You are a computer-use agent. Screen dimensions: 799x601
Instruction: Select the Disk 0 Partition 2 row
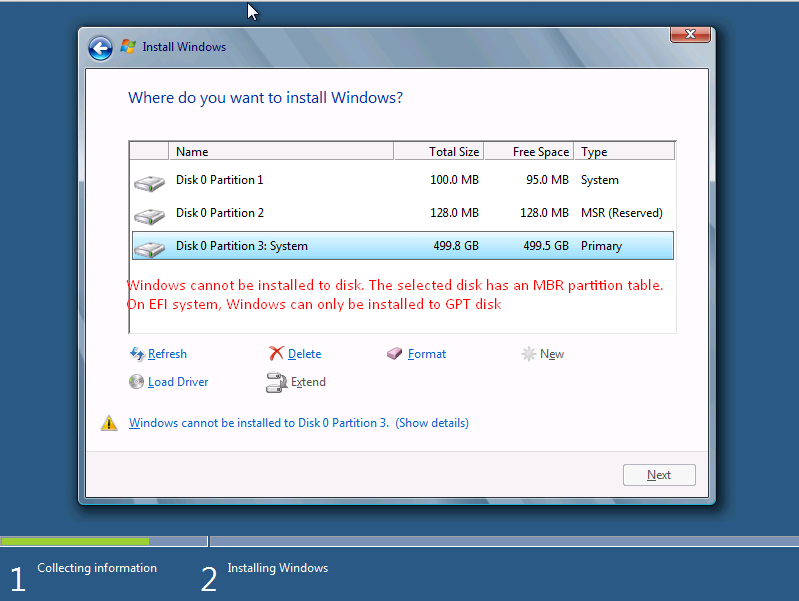tap(403, 213)
